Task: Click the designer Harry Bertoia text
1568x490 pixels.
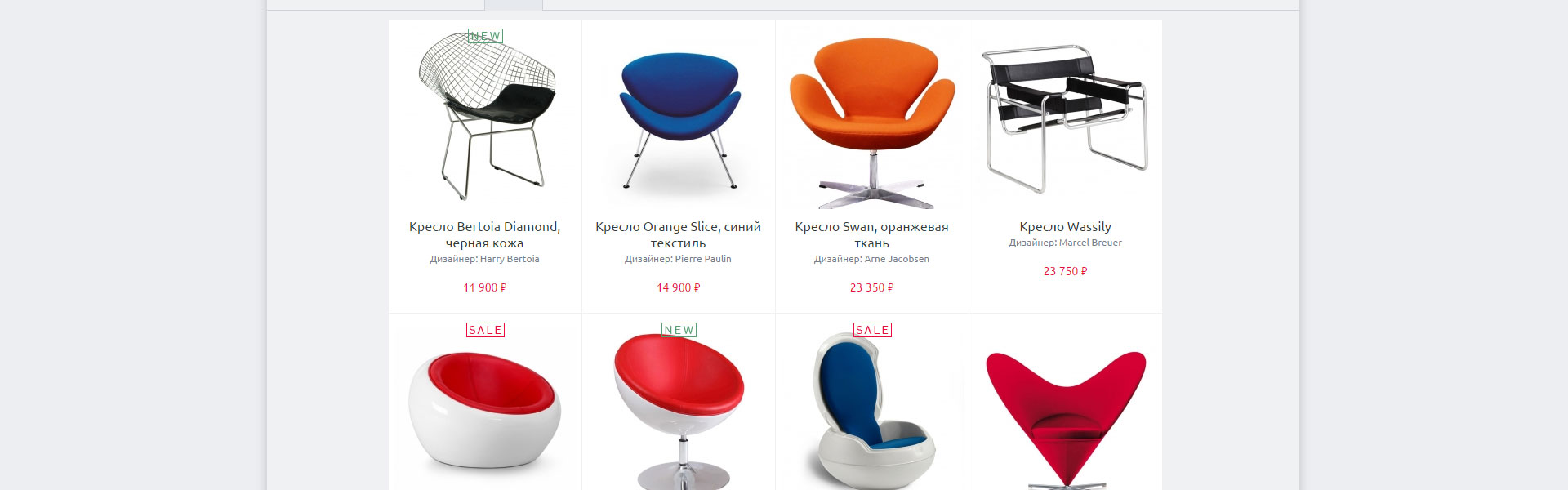Action: (510, 259)
